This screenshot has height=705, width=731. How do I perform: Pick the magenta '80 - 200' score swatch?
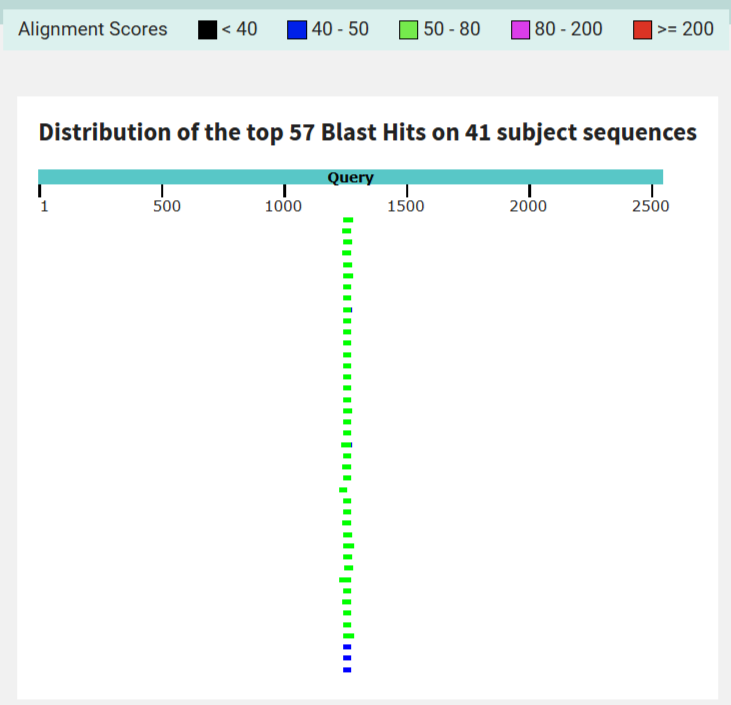coord(520,30)
